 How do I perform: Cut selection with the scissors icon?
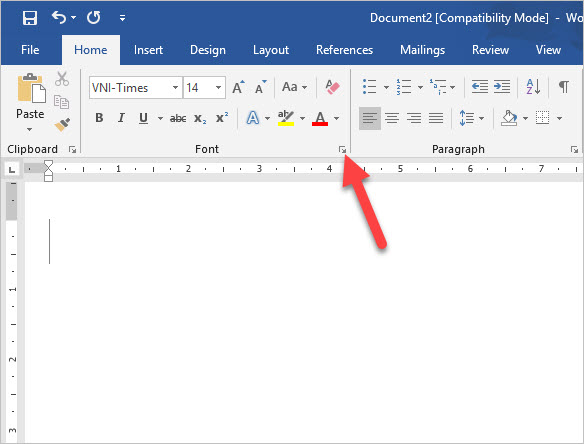tap(62, 79)
